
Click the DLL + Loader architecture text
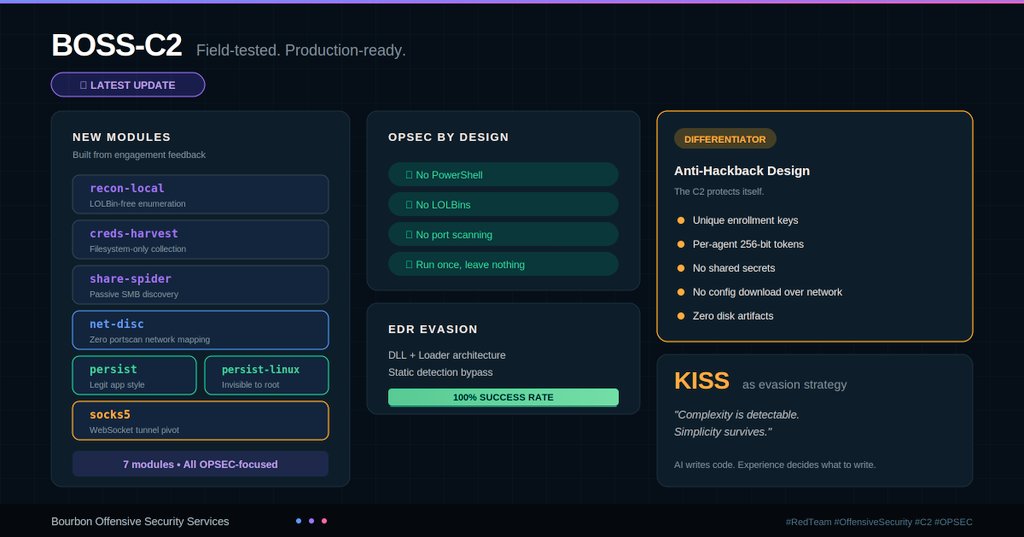pyautogui.click(x=447, y=355)
